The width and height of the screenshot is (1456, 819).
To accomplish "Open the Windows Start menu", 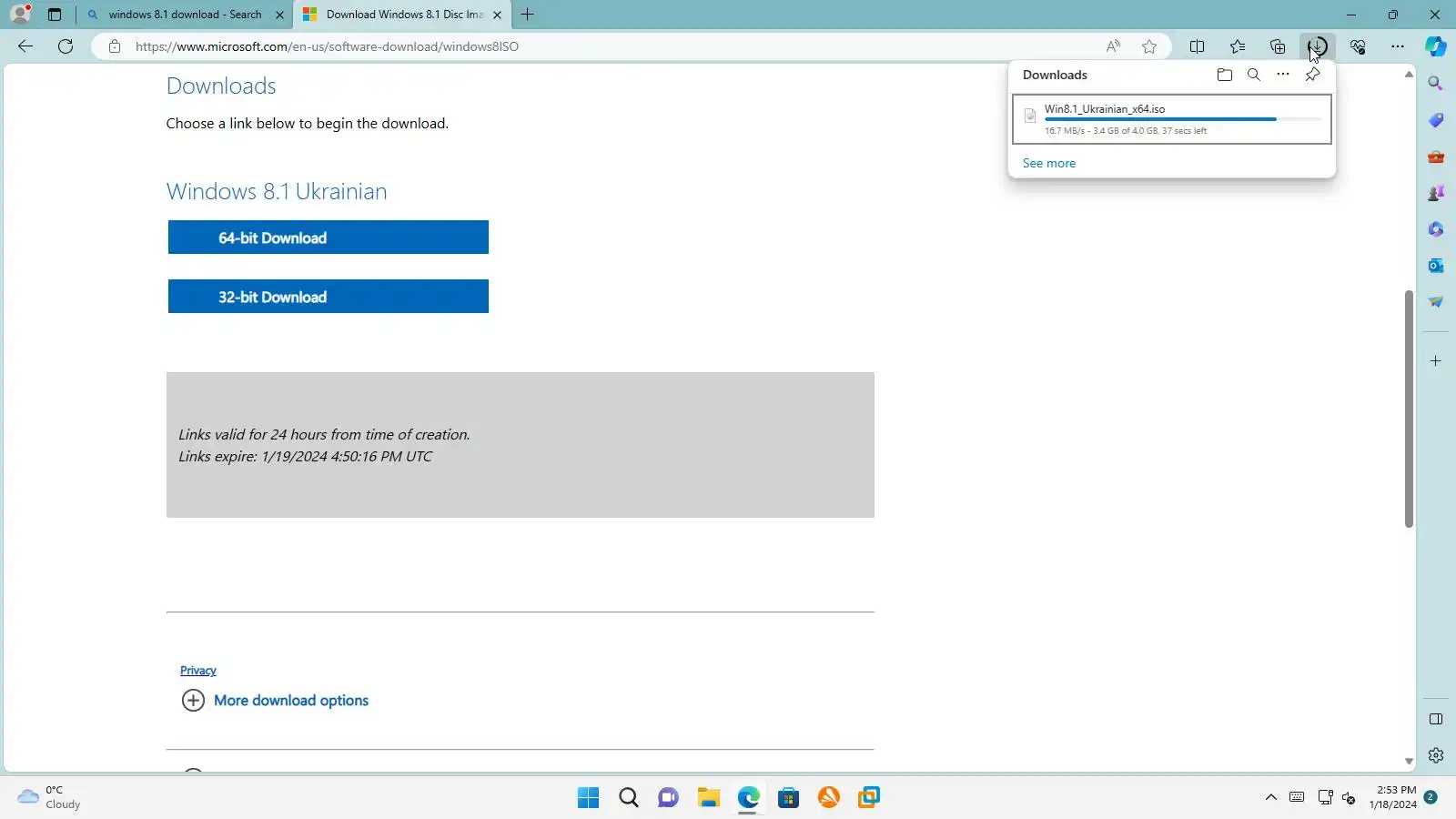I will tap(589, 798).
